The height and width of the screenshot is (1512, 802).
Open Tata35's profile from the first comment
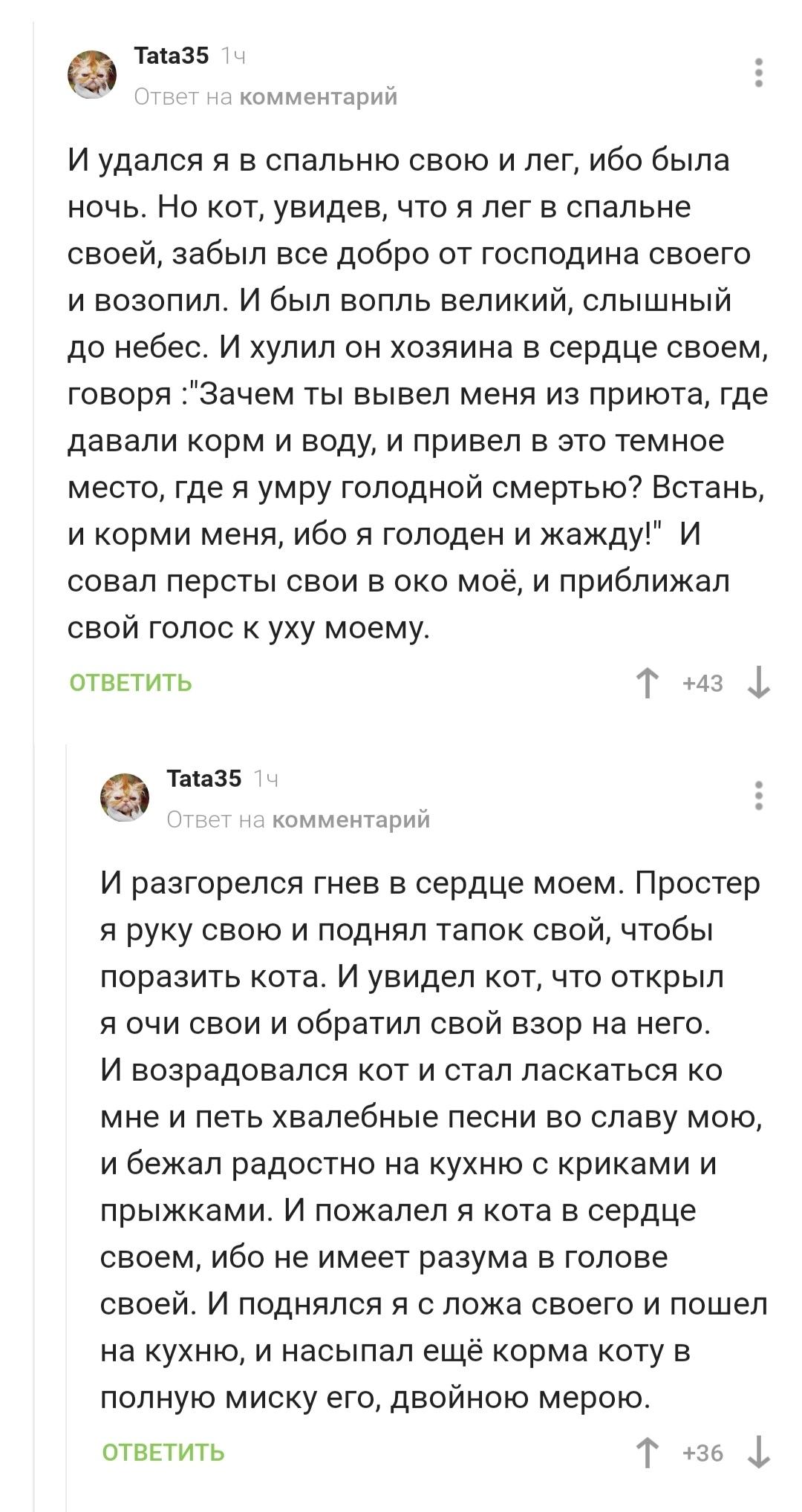click(172, 56)
